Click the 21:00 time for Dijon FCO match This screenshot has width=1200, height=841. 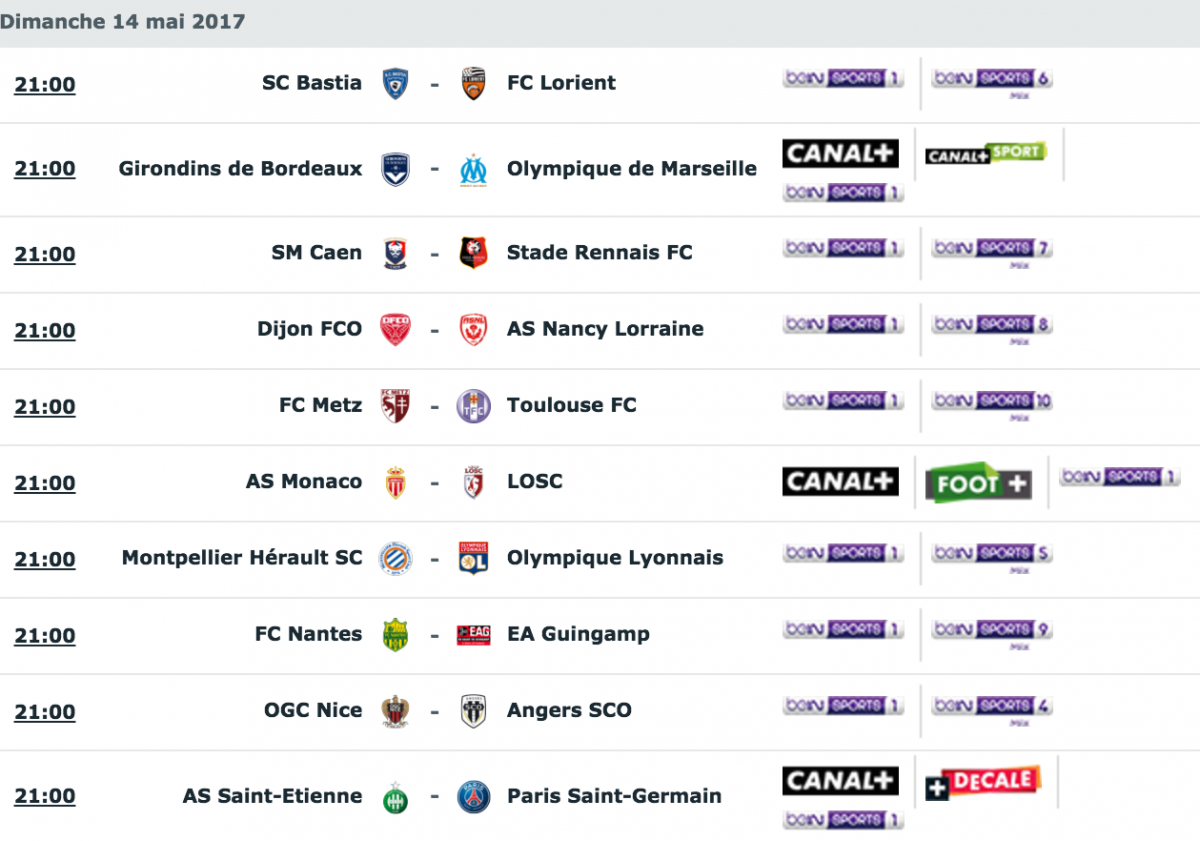click(x=45, y=331)
